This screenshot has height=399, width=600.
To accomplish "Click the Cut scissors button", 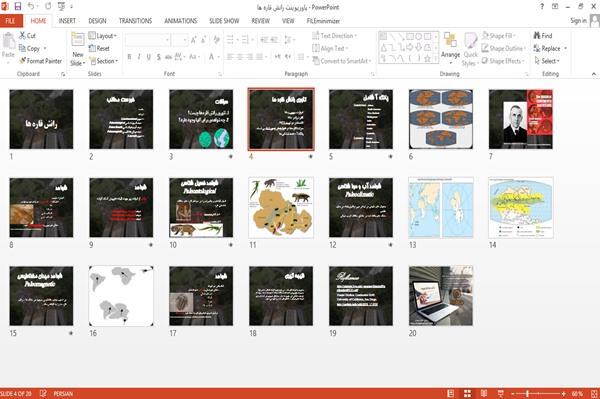I will click(x=27, y=36).
